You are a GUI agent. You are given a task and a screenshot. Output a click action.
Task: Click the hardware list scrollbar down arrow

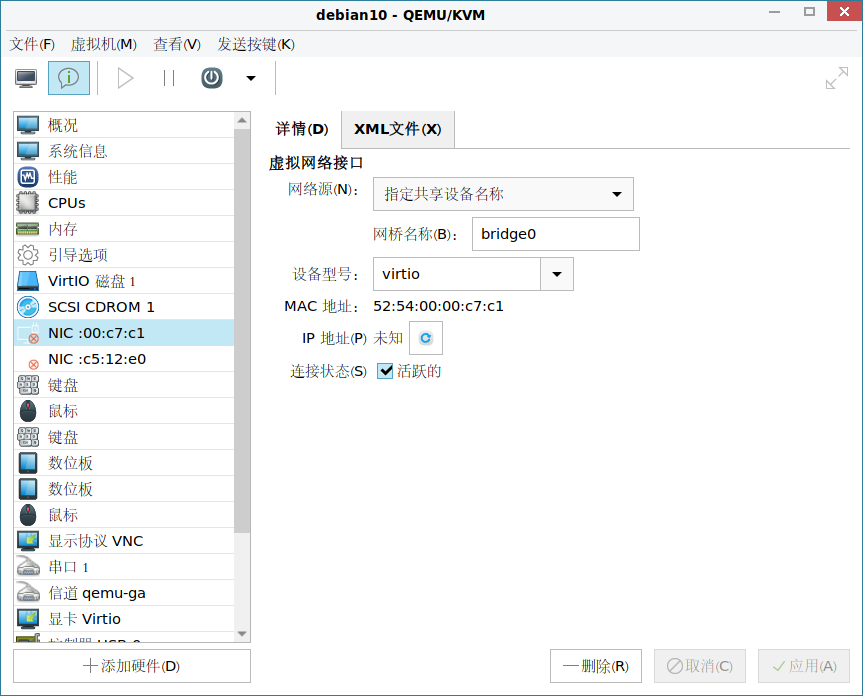(242, 634)
